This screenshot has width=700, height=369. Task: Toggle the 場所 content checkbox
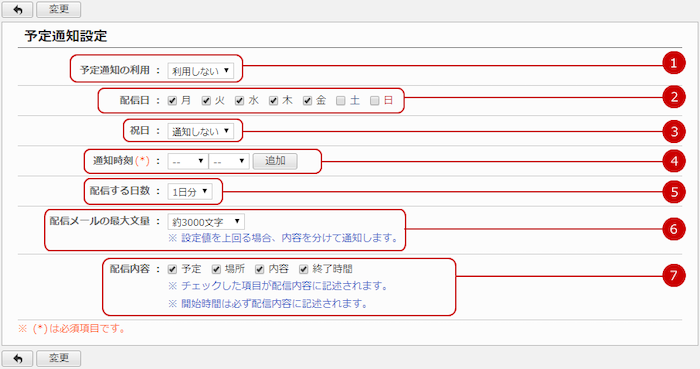point(216,269)
